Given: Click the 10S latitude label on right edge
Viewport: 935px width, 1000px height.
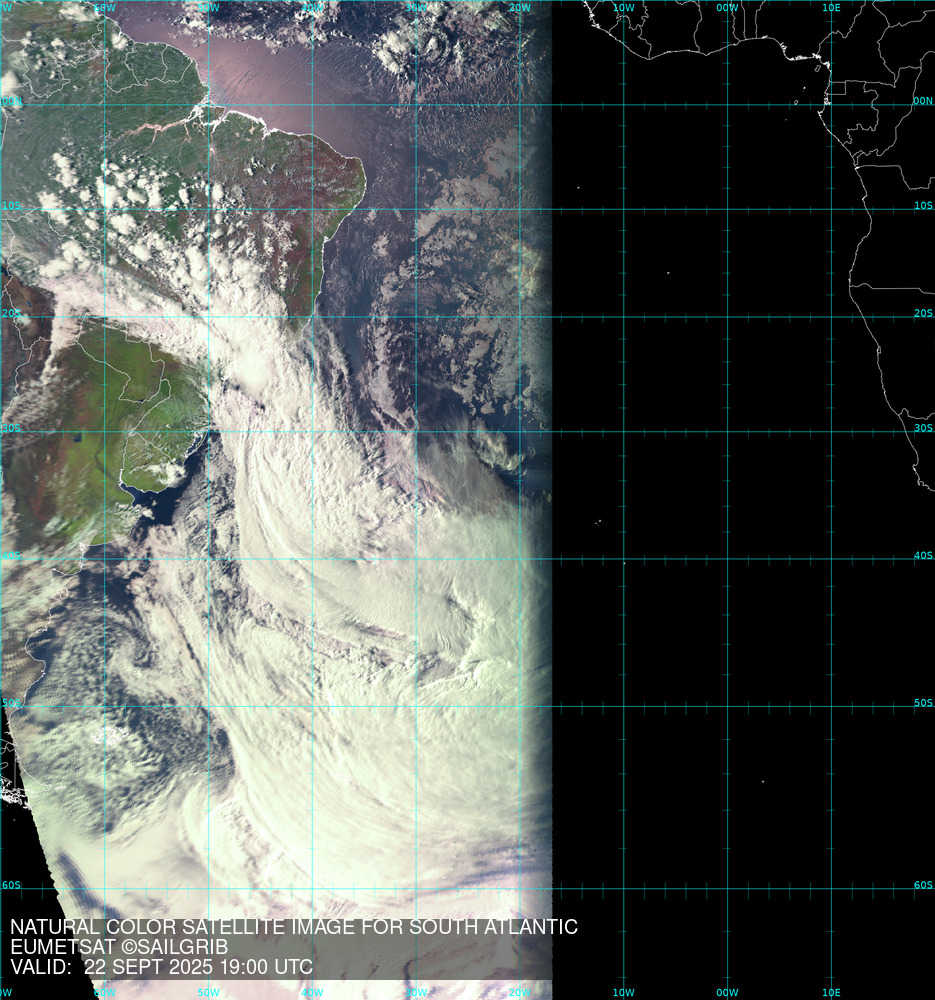Looking at the screenshot, I should [922, 206].
